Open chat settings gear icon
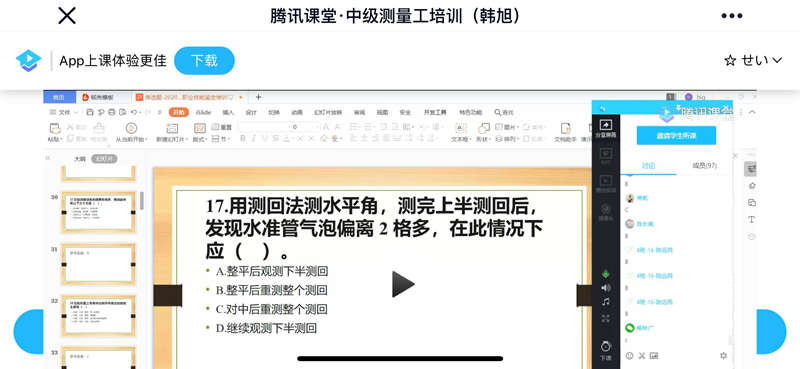The width and height of the screenshot is (800, 369). (723, 355)
